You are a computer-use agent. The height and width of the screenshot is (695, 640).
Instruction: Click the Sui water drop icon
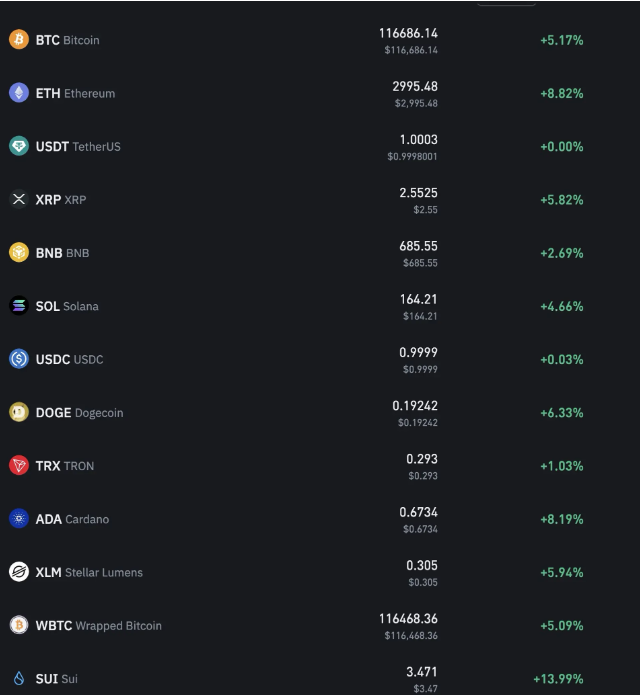point(19,678)
